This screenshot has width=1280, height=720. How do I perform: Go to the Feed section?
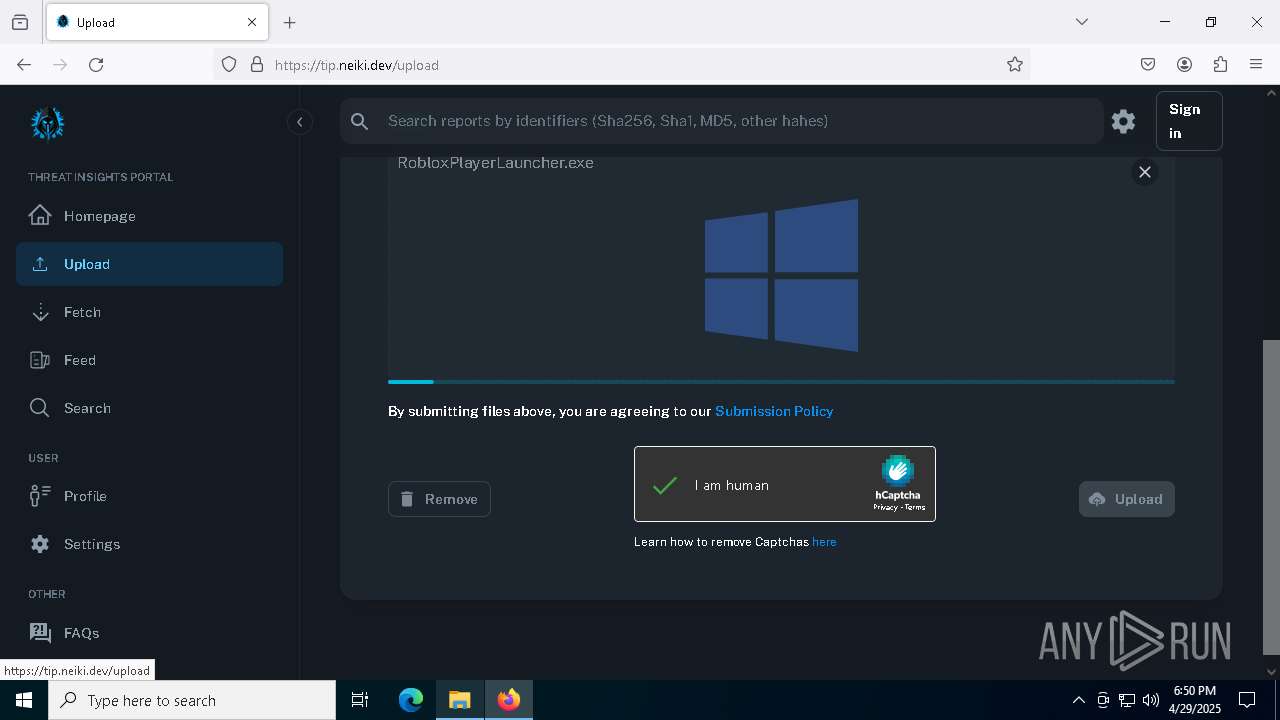149,360
